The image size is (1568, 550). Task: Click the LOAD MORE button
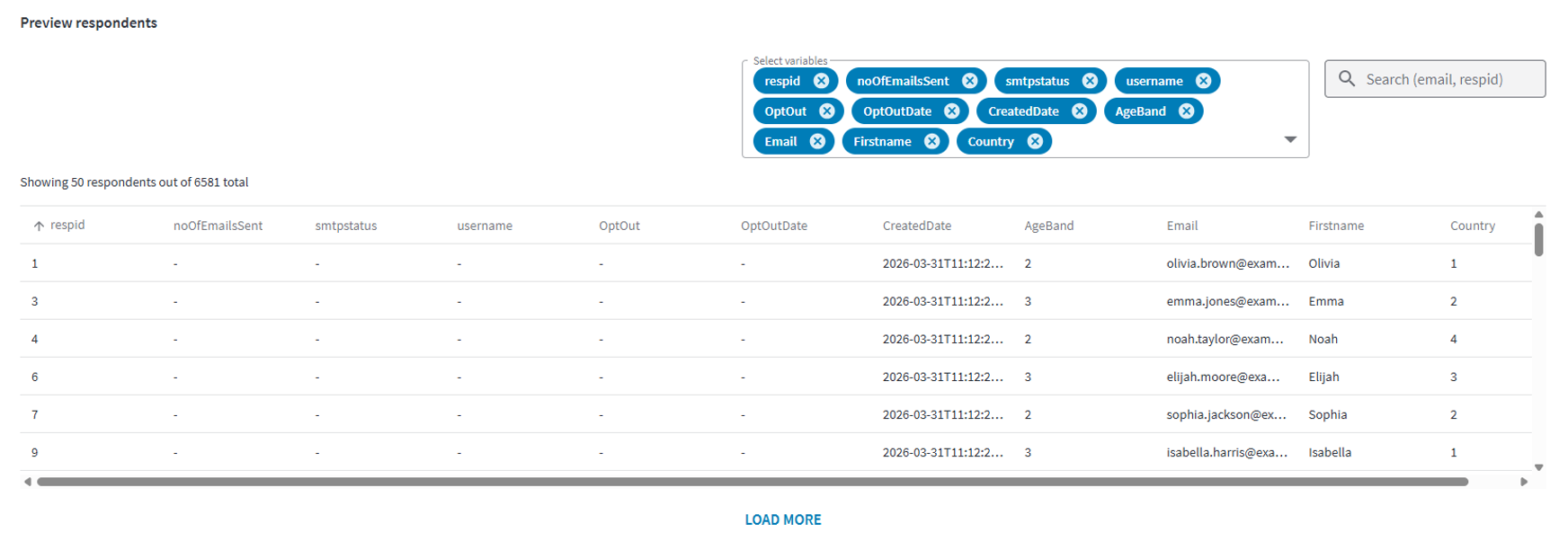[x=783, y=519]
